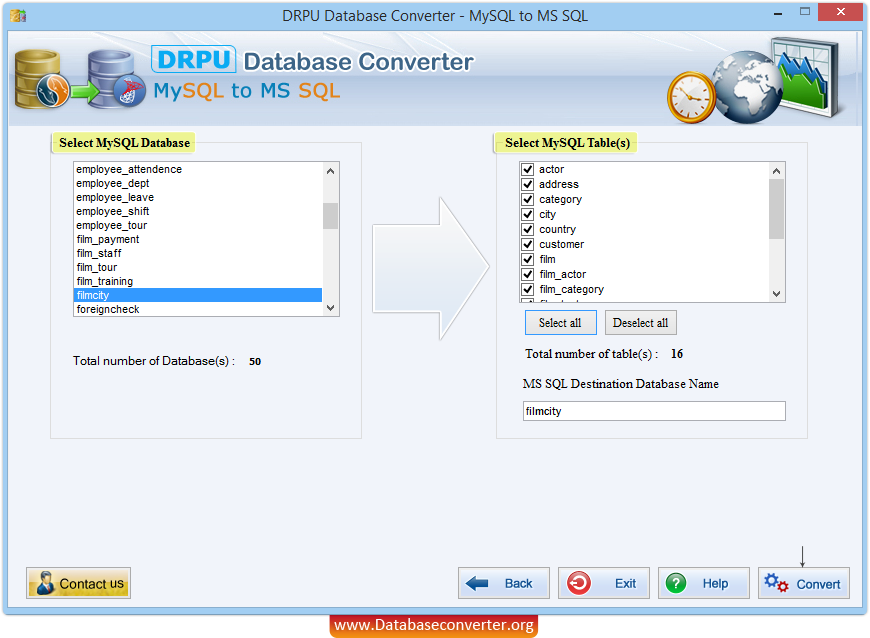The image size is (870, 638).
Task: Select film_tour database
Action: (198, 267)
